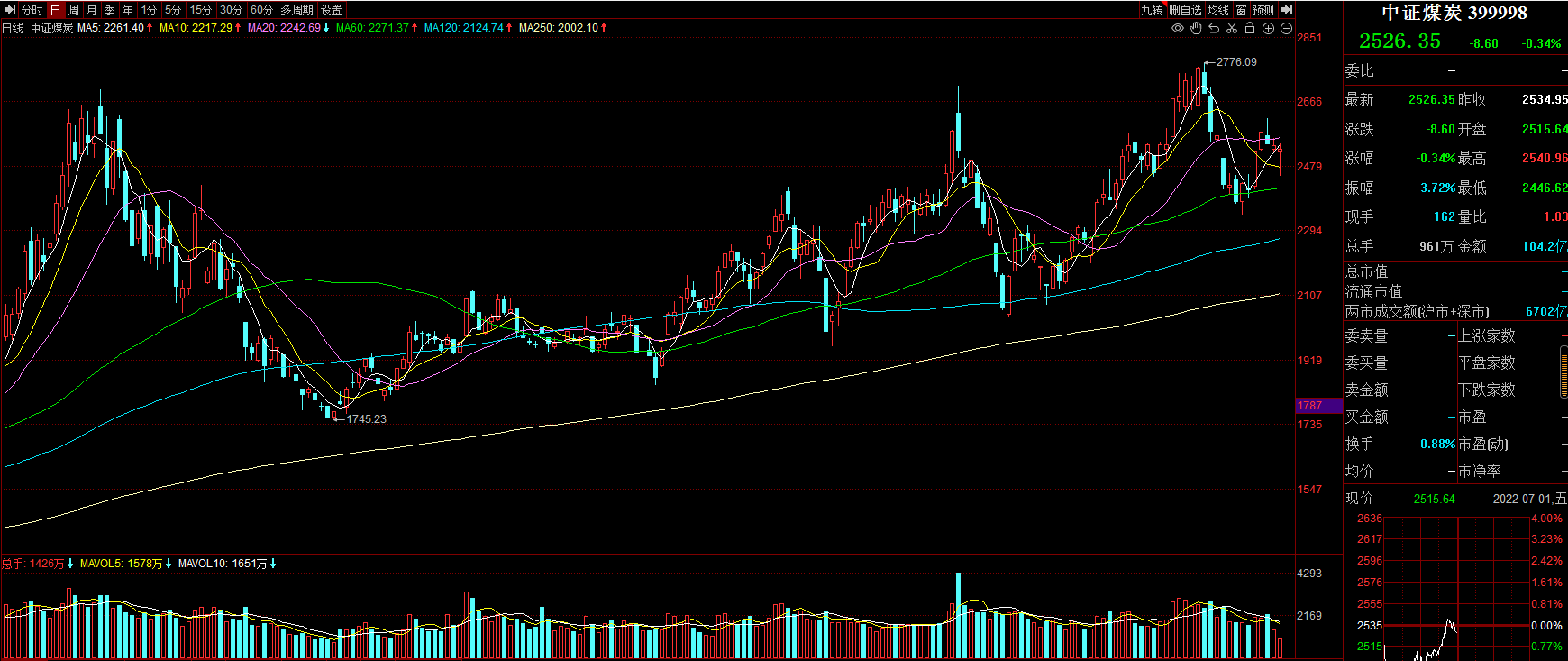This screenshot has height=661, width=1568.
Task: Click the MA20: 2242.69 indicator label
Action: tap(284, 28)
